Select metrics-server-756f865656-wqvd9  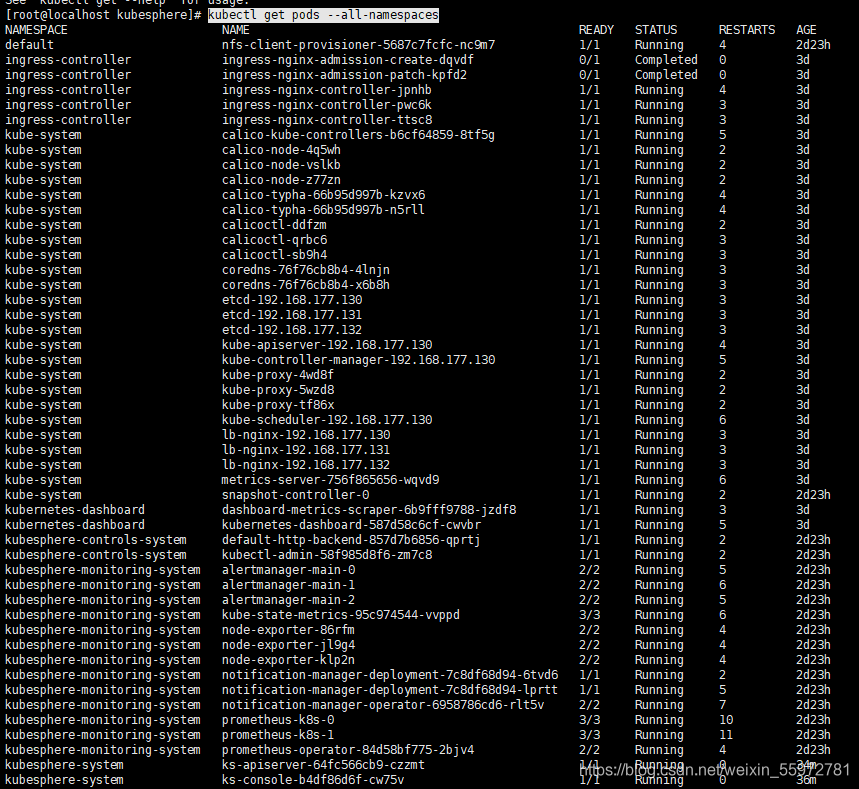click(330, 480)
